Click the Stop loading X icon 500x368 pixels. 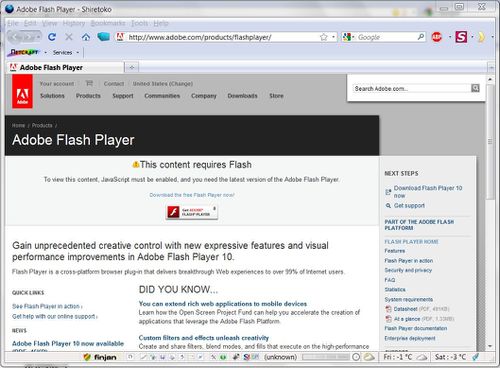(x=69, y=37)
